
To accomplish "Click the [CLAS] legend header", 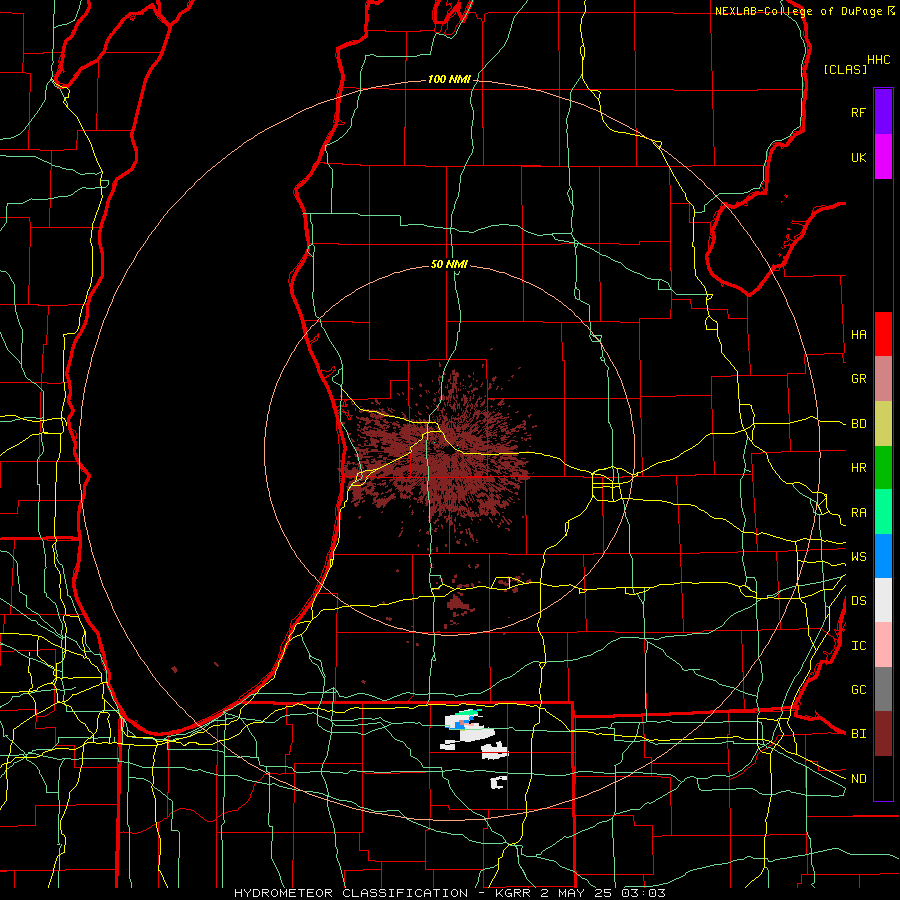I will (845, 69).
